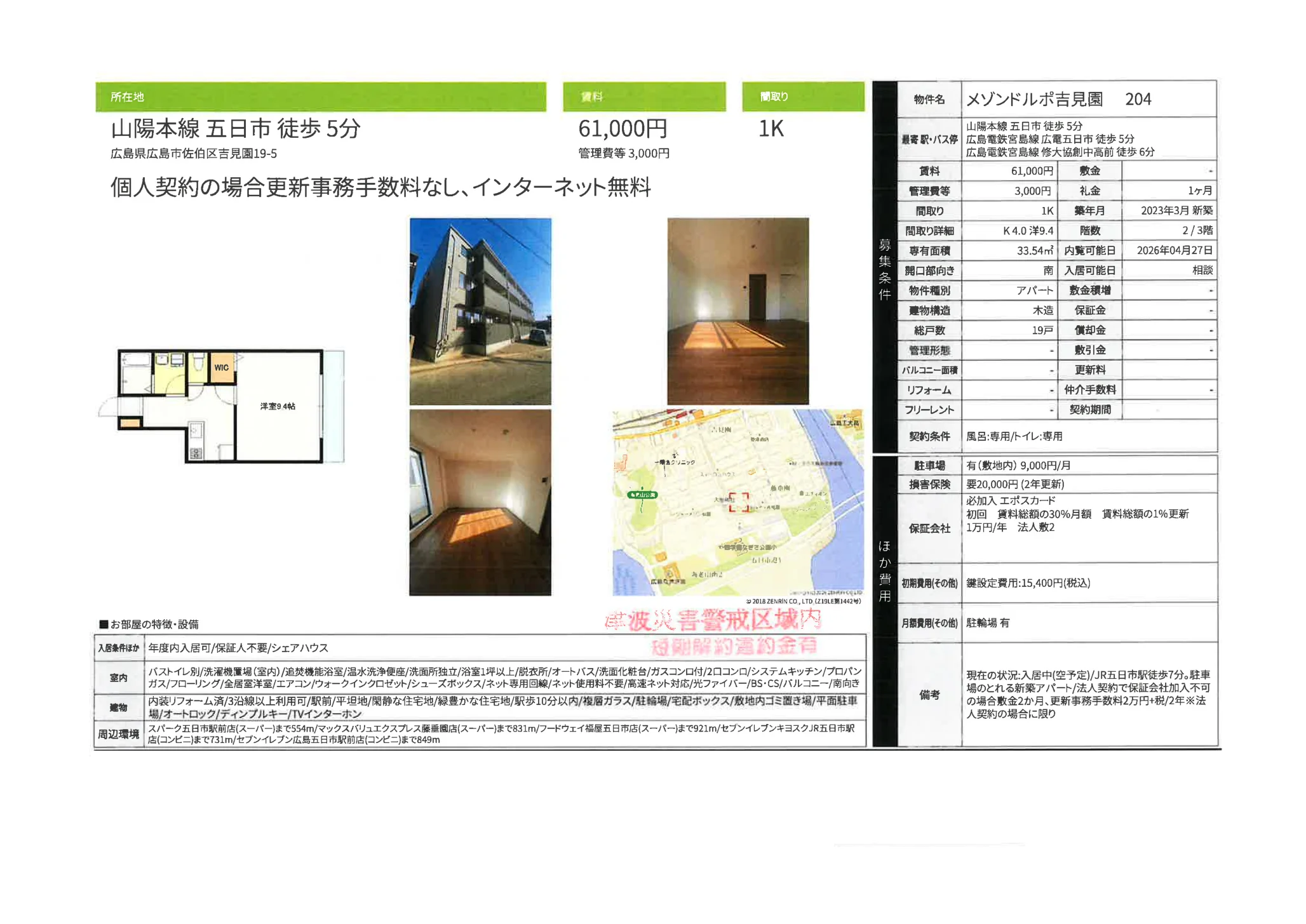The image size is (1306, 924).
Task: Click the 賃料 green header banner
Action: coord(645,95)
